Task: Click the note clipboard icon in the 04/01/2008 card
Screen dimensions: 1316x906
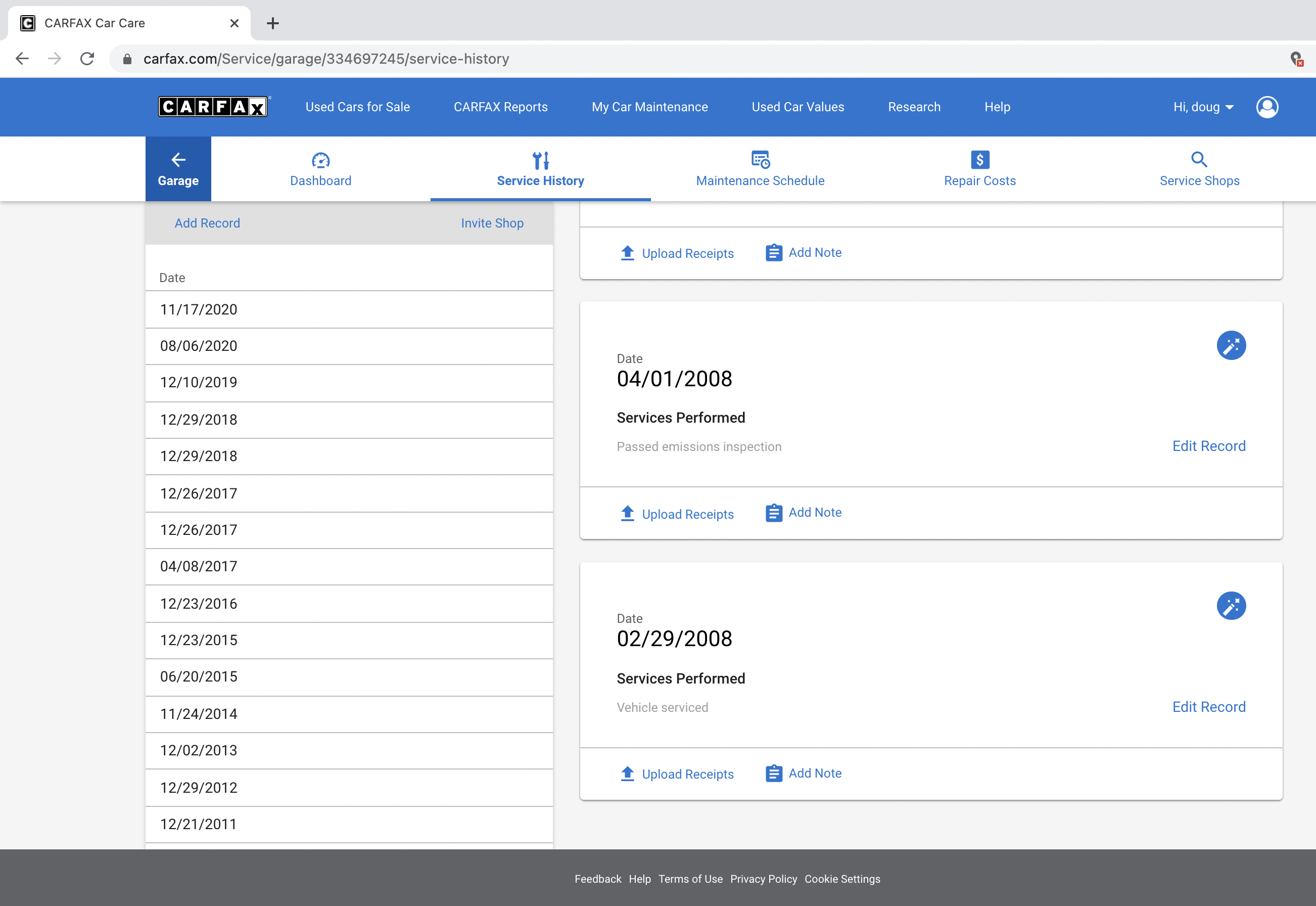Action: pyautogui.click(x=774, y=513)
